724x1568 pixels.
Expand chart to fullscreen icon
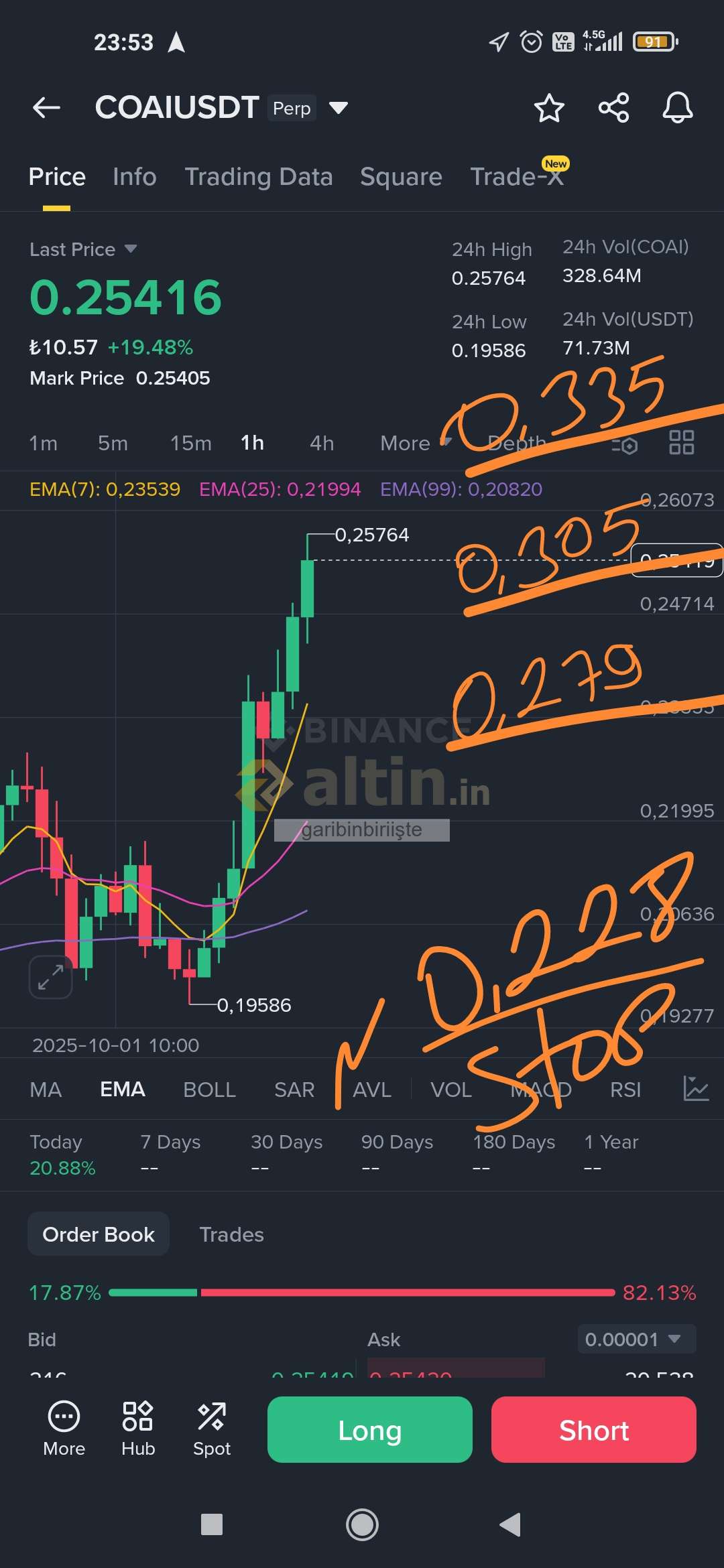pyautogui.click(x=51, y=977)
